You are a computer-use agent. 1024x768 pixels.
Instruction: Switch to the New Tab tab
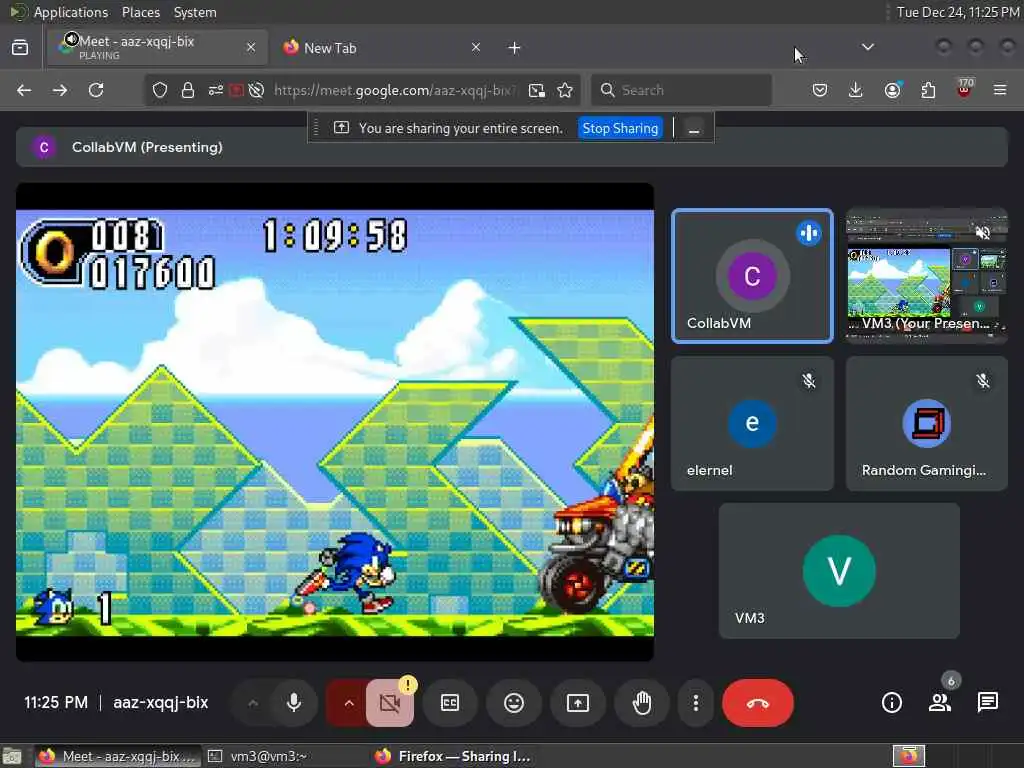coord(382,48)
